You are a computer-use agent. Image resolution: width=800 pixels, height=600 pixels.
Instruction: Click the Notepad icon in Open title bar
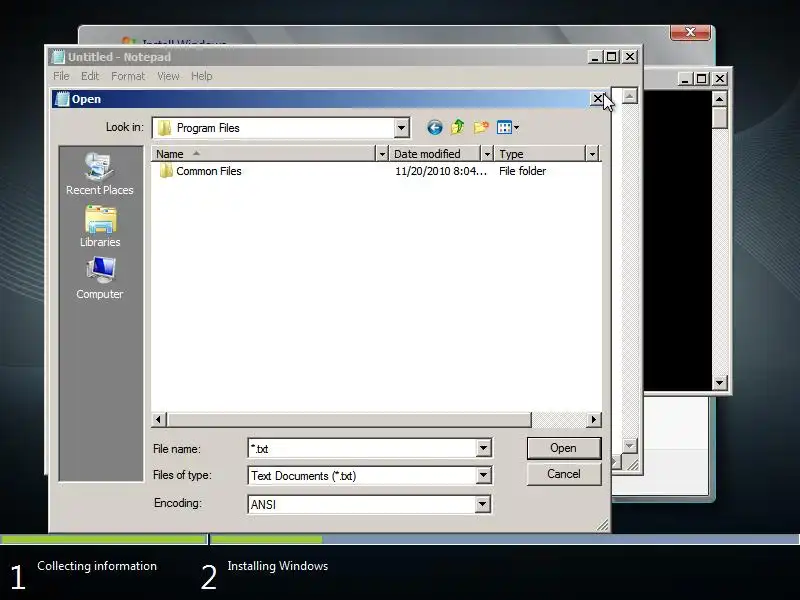click(x=62, y=99)
